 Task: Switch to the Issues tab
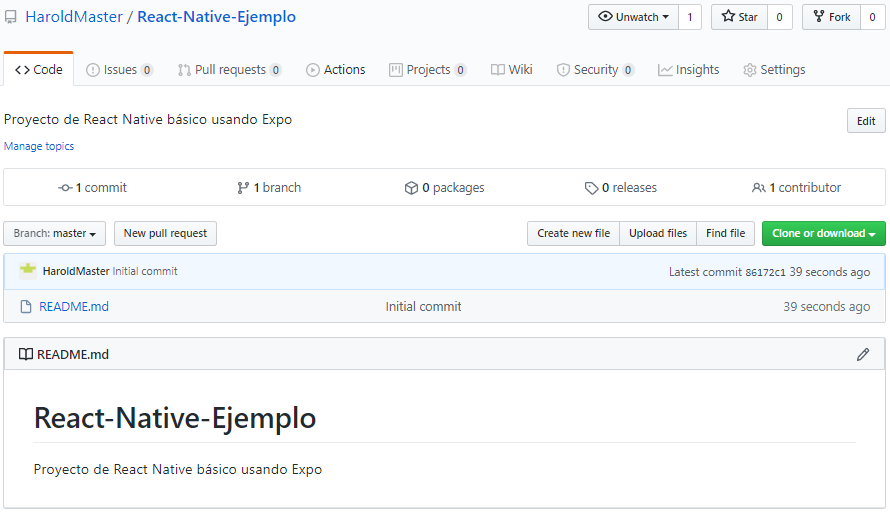pyautogui.click(x=119, y=70)
